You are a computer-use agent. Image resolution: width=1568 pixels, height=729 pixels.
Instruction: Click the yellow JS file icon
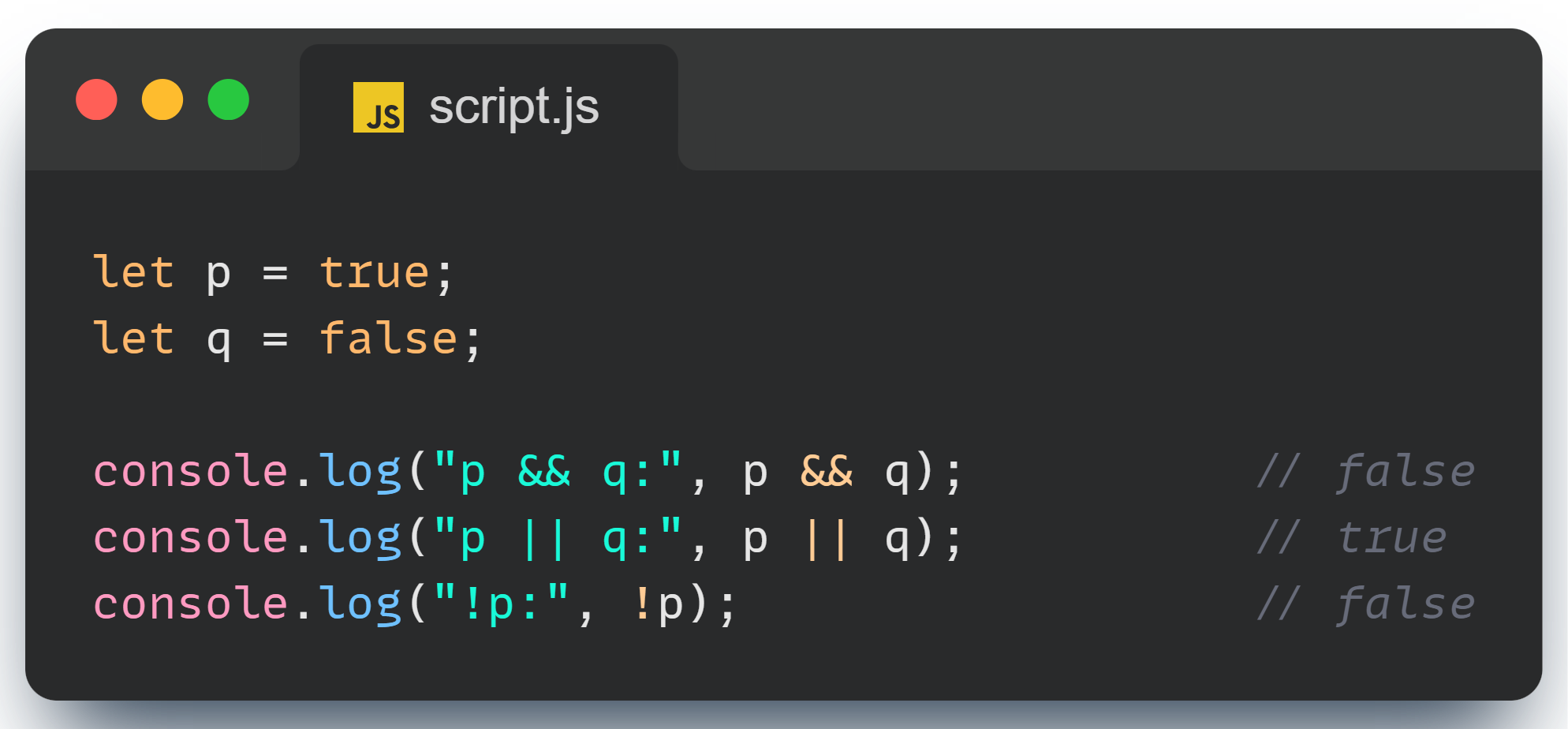[x=379, y=107]
